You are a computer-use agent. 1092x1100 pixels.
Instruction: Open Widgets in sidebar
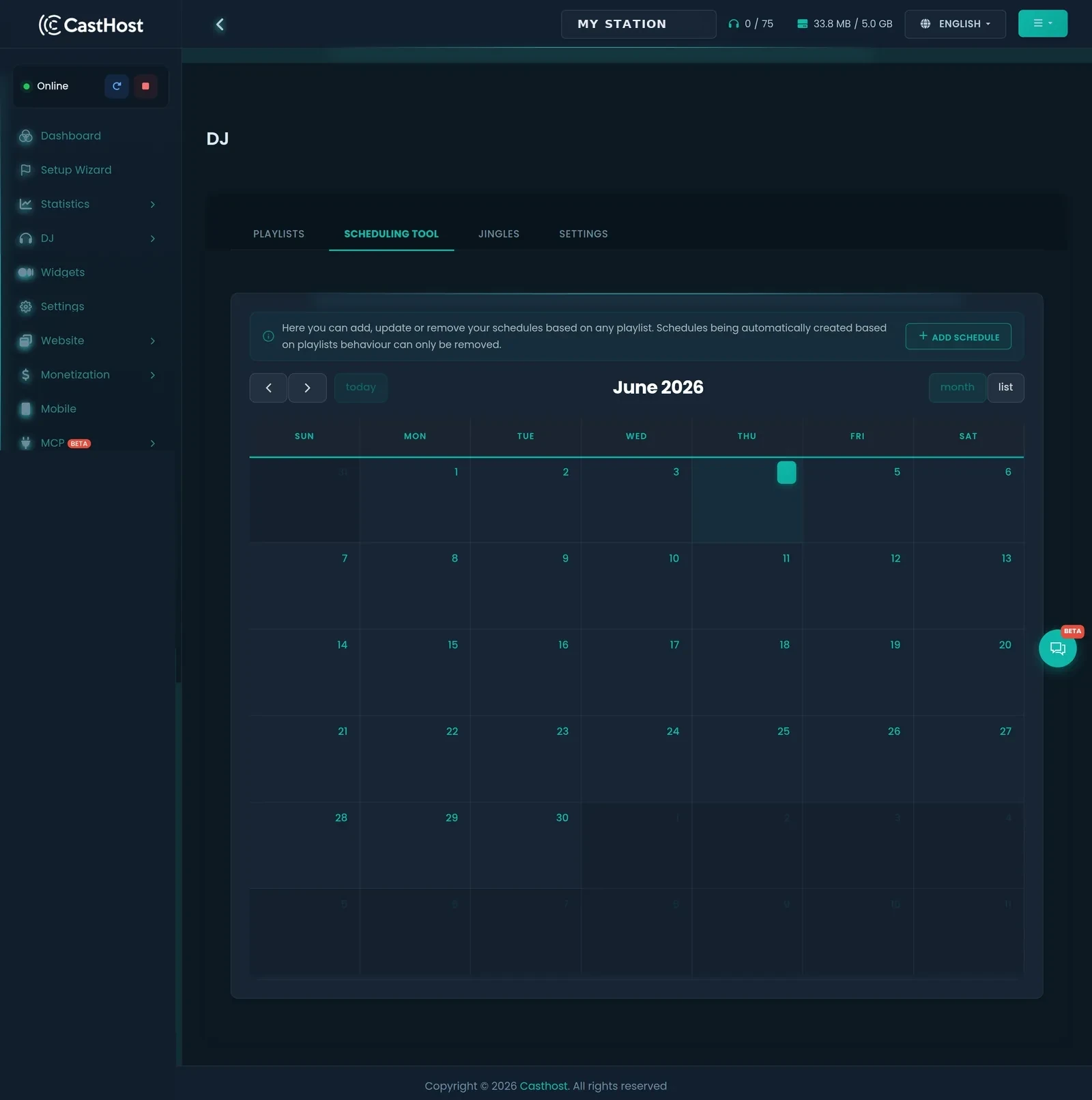(x=62, y=272)
